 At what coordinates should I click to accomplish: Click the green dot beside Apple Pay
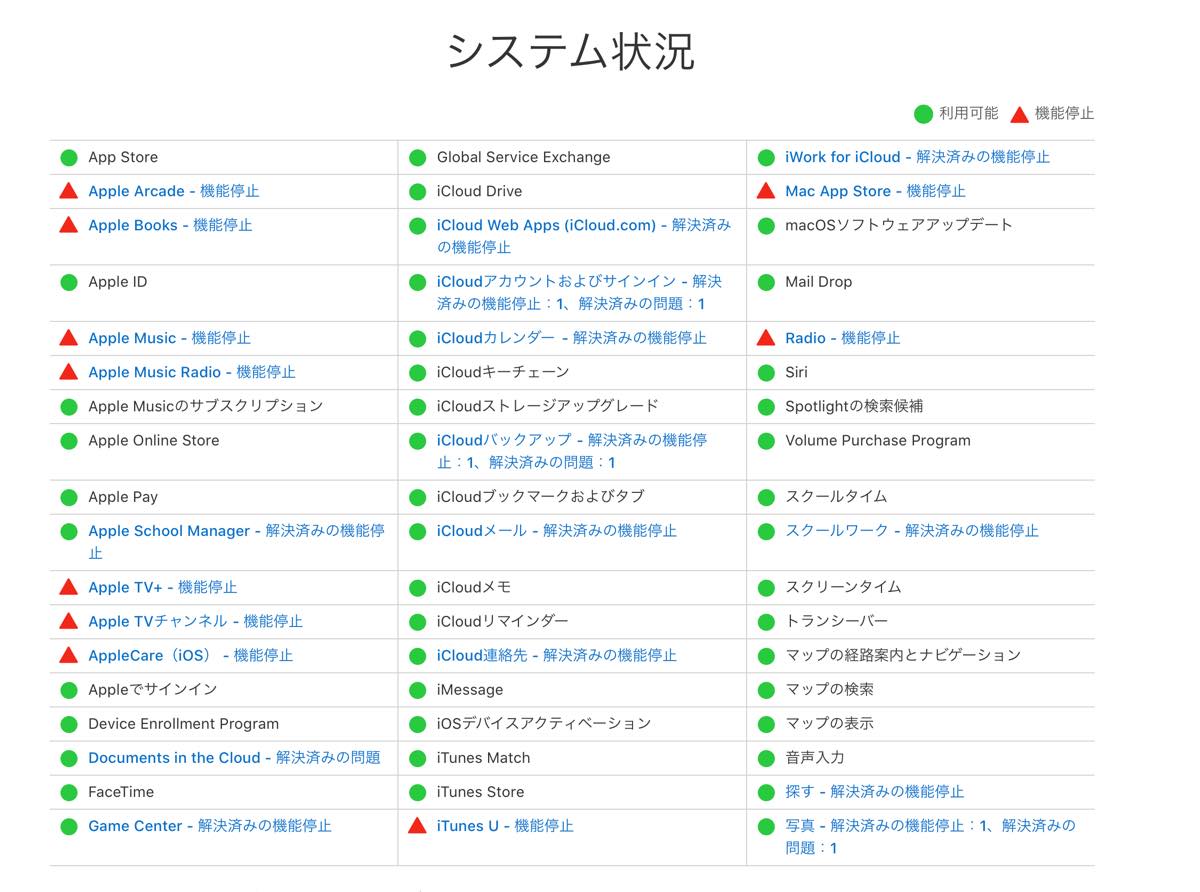coord(68,497)
